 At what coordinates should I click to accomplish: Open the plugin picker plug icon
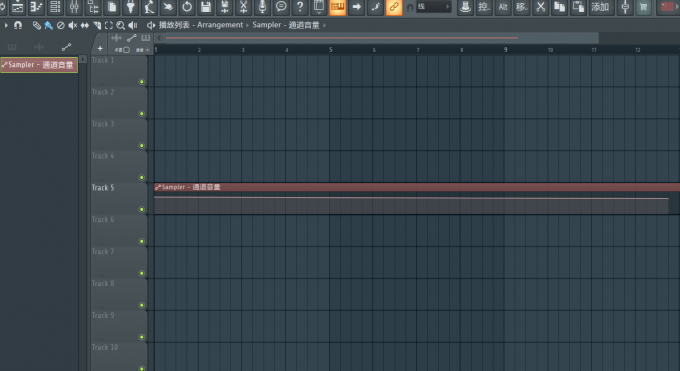(x=131, y=7)
